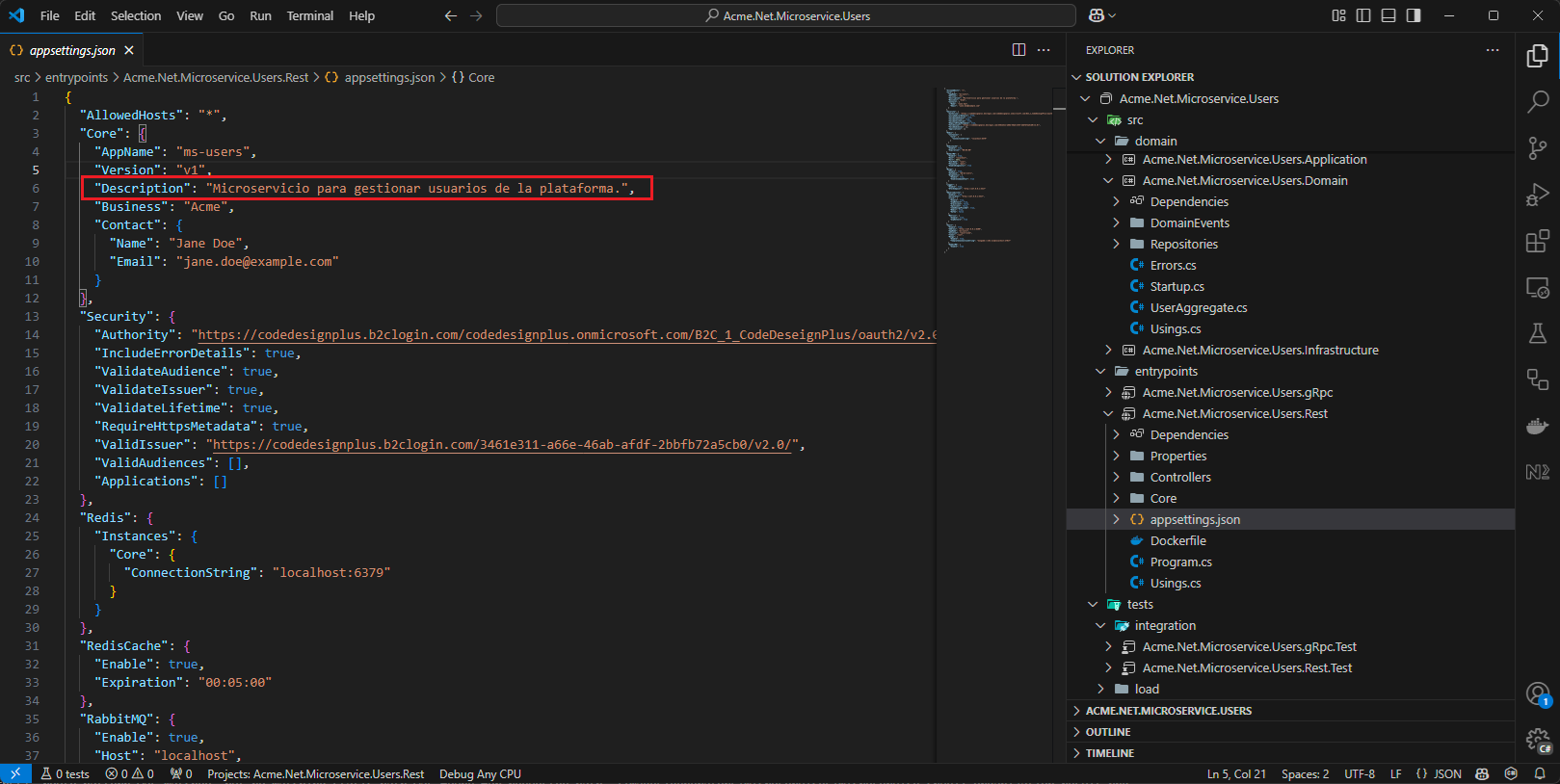Change UTF-8 encoding in status bar
This screenshot has height=784, width=1560.
pyautogui.click(x=1360, y=773)
